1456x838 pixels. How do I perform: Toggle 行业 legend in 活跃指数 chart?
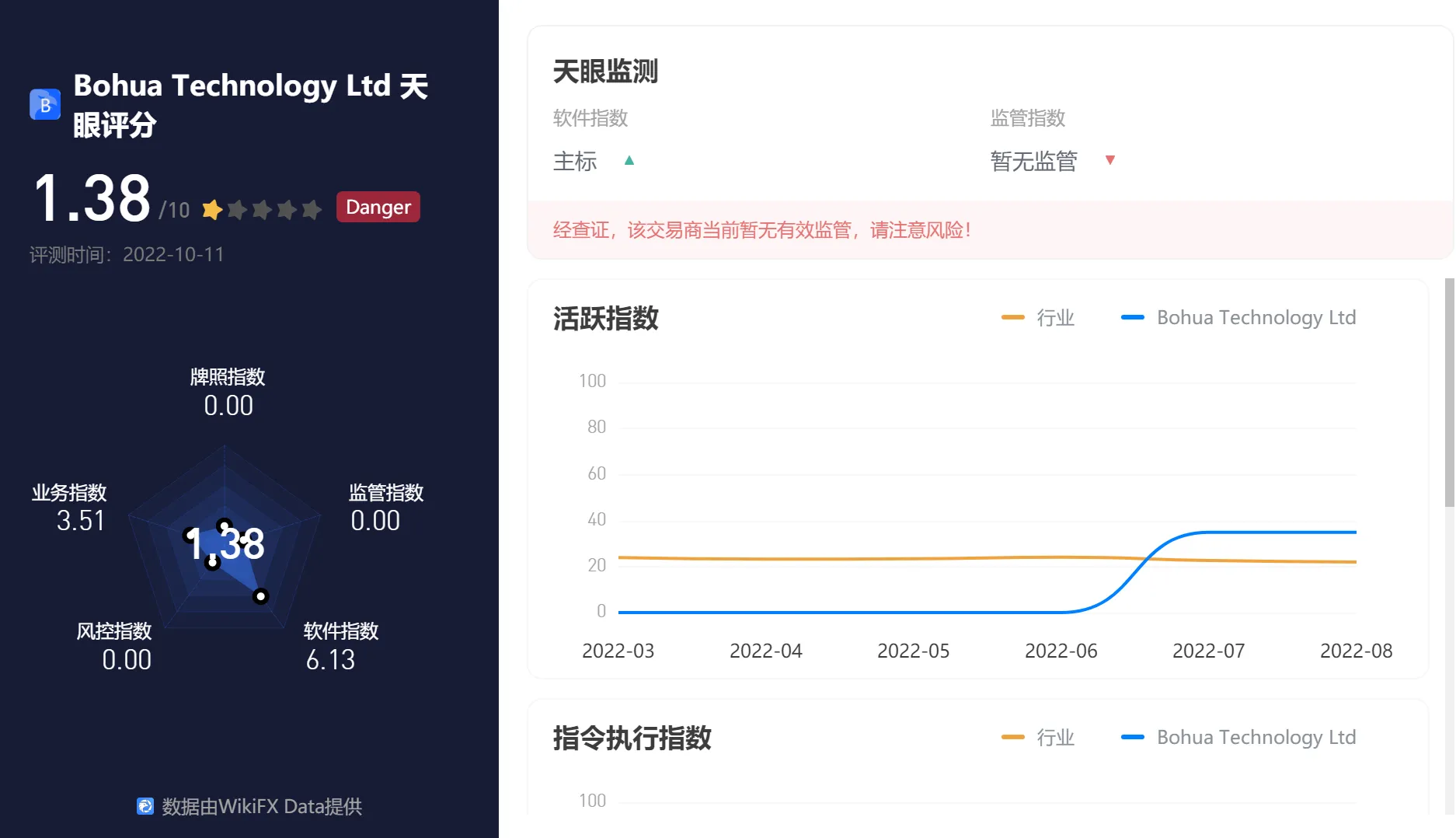pyautogui.click(x=1039, y=317)
